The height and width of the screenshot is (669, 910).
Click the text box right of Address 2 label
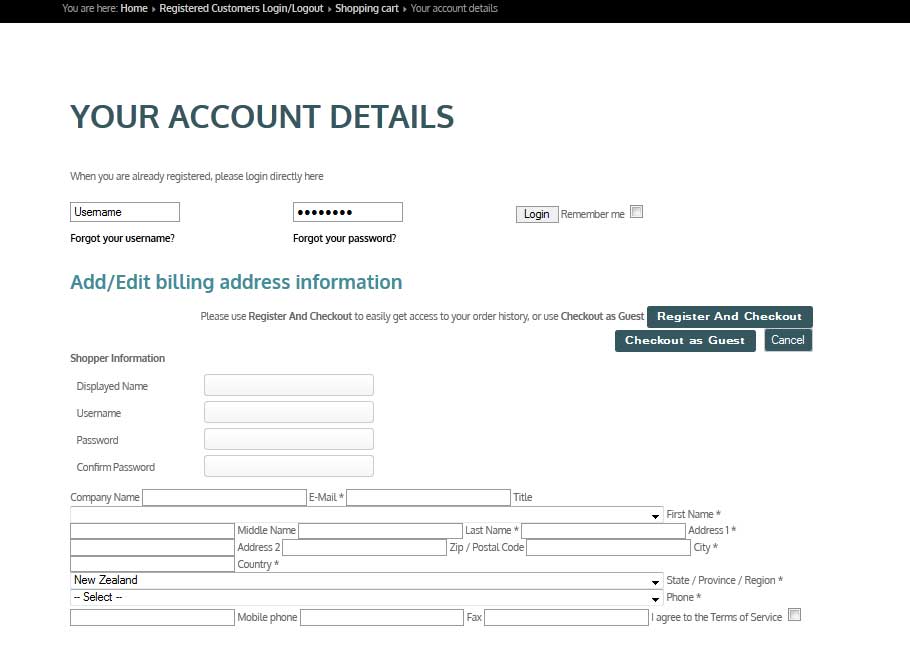(364, 548)
